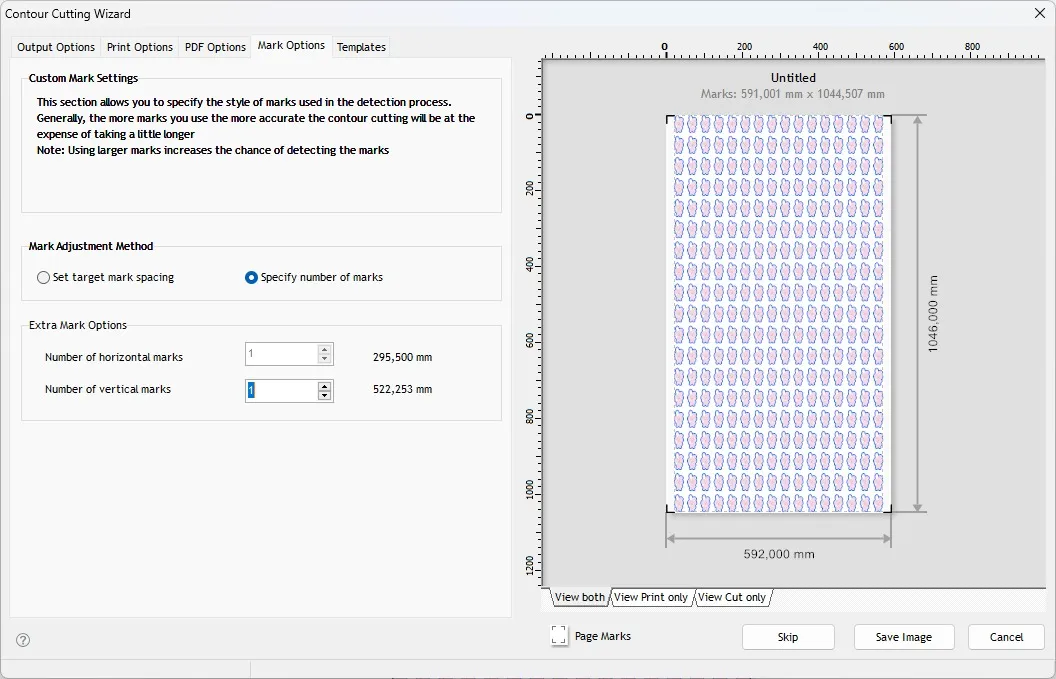Screen dimensions: 1056x679
Task: Decrease the number of horizontal marks
Action: (x=325, y=359)
